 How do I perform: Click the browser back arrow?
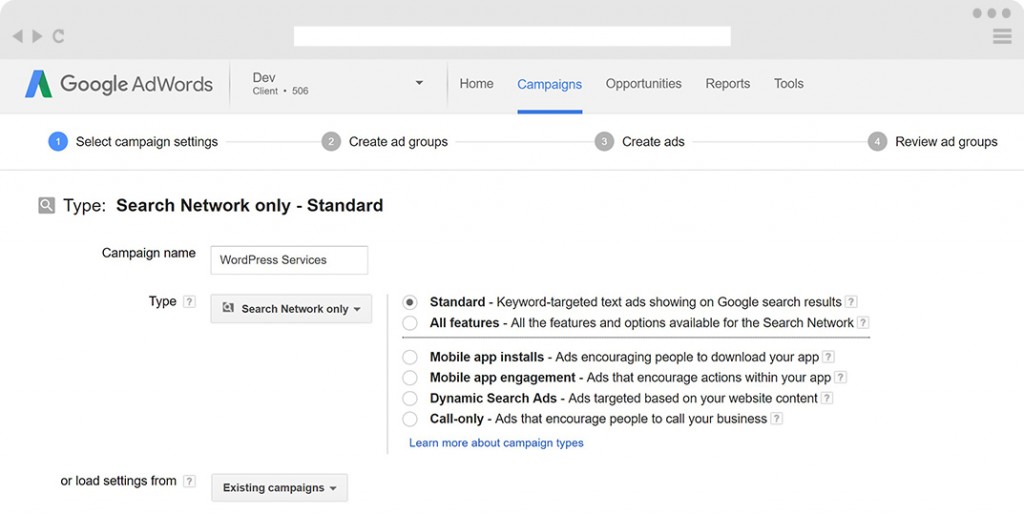(18, 36)
